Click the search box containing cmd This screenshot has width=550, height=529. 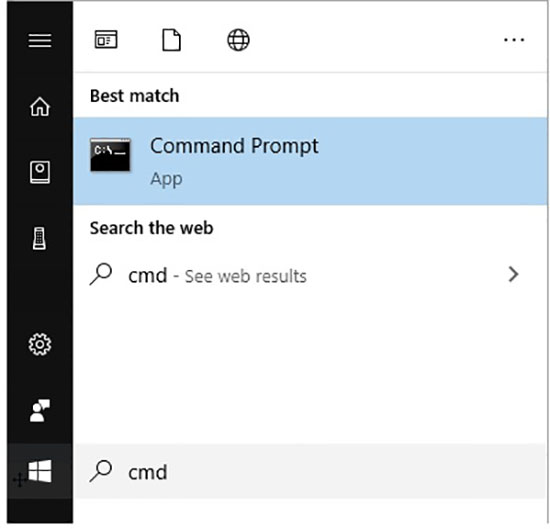(310, 471)
